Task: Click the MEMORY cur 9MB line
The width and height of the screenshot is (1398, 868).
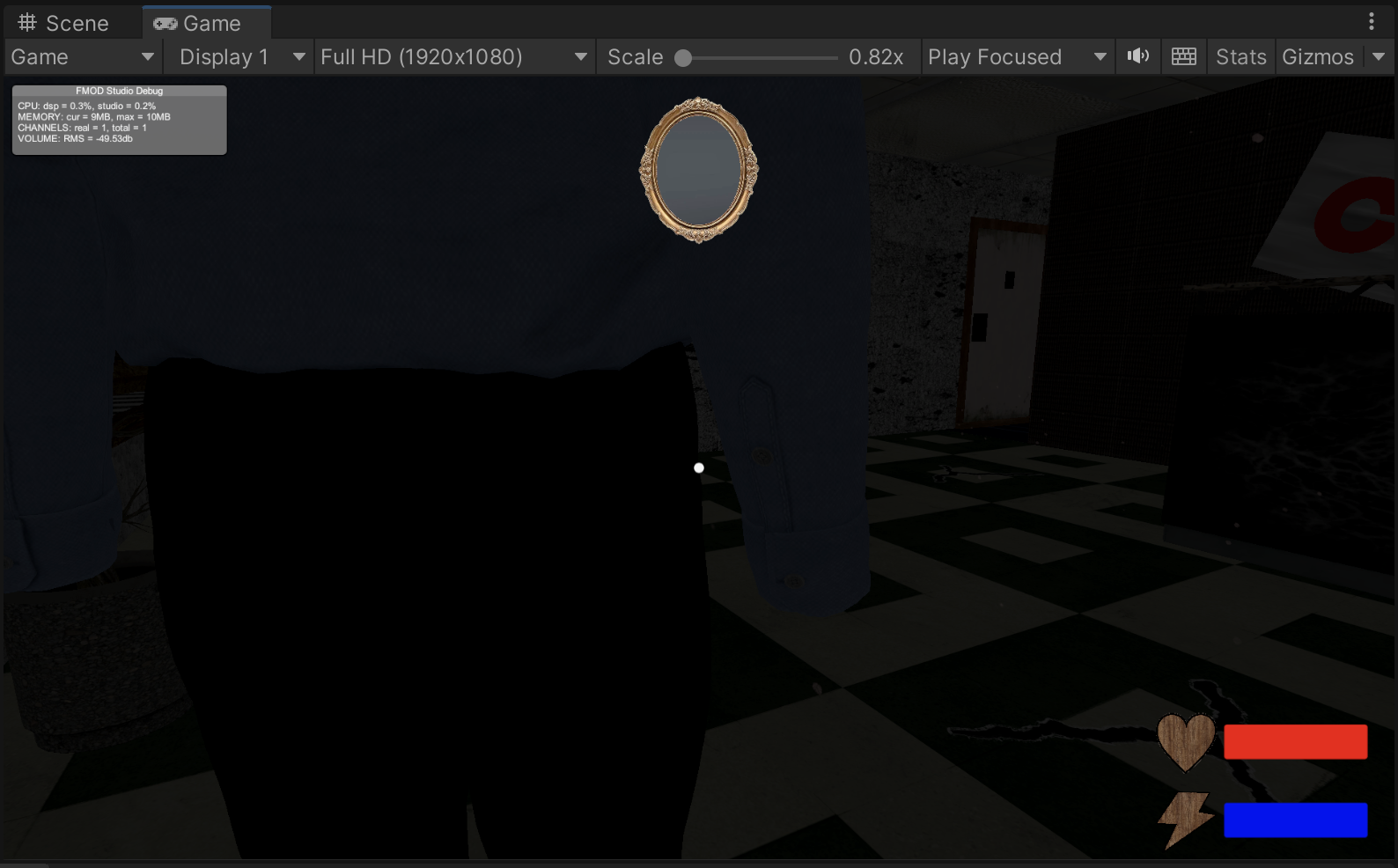Action: pos(94,117)
